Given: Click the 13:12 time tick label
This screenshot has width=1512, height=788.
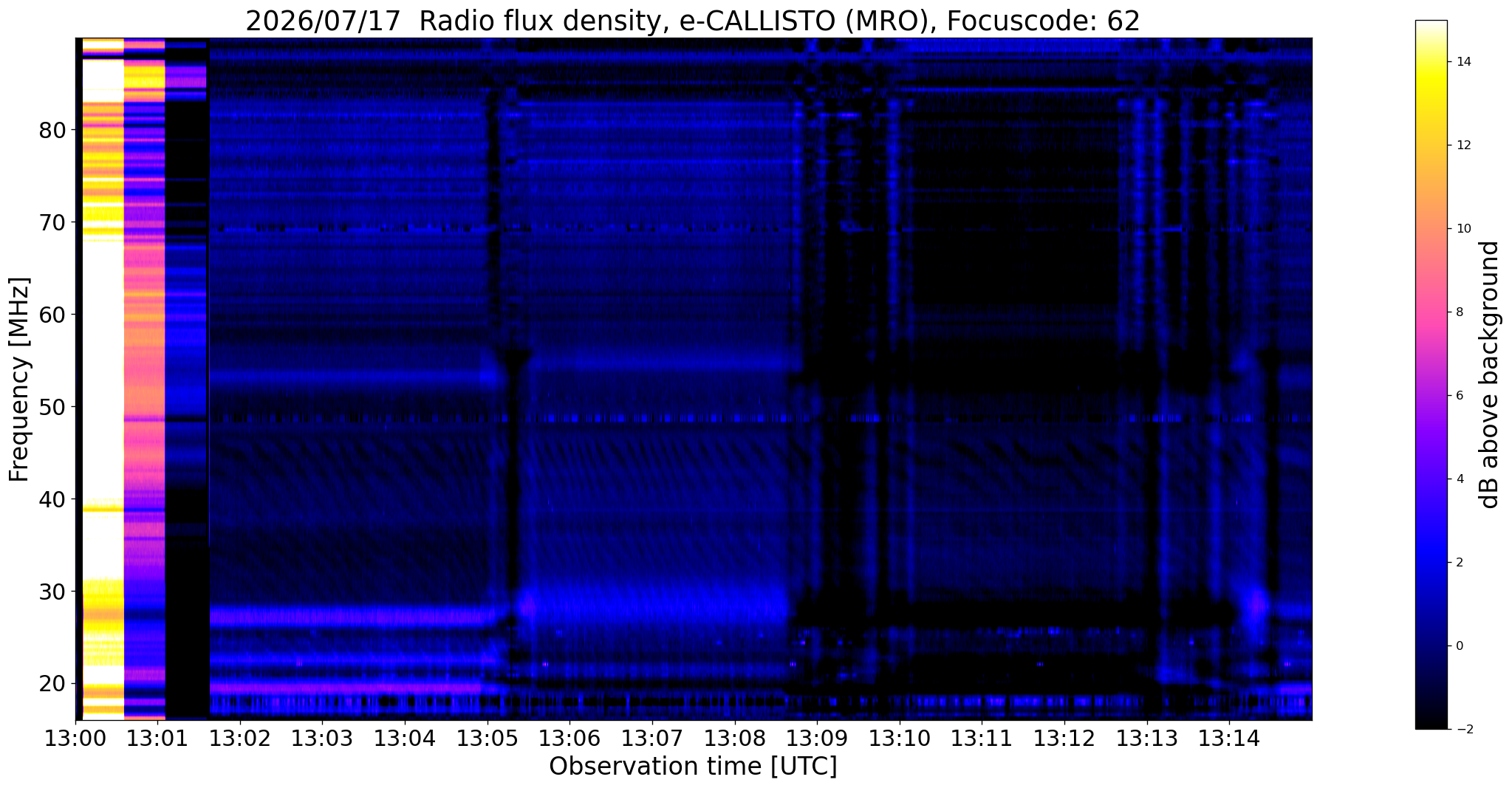Looking at the screenshot, I should click(x=1065, y=738).
